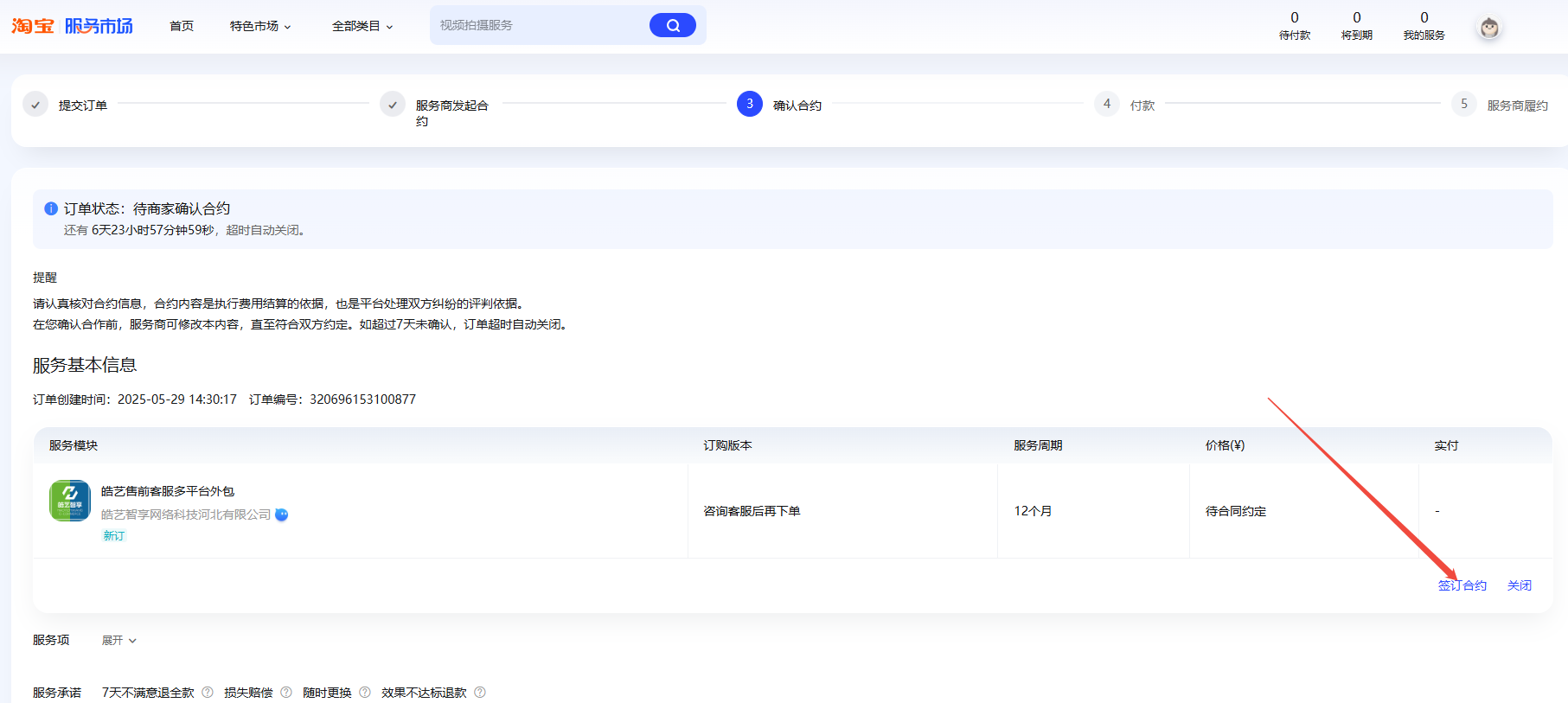1568x703 pixels.
Task: Open the user avatar profile
Action: click(1489, 28)
